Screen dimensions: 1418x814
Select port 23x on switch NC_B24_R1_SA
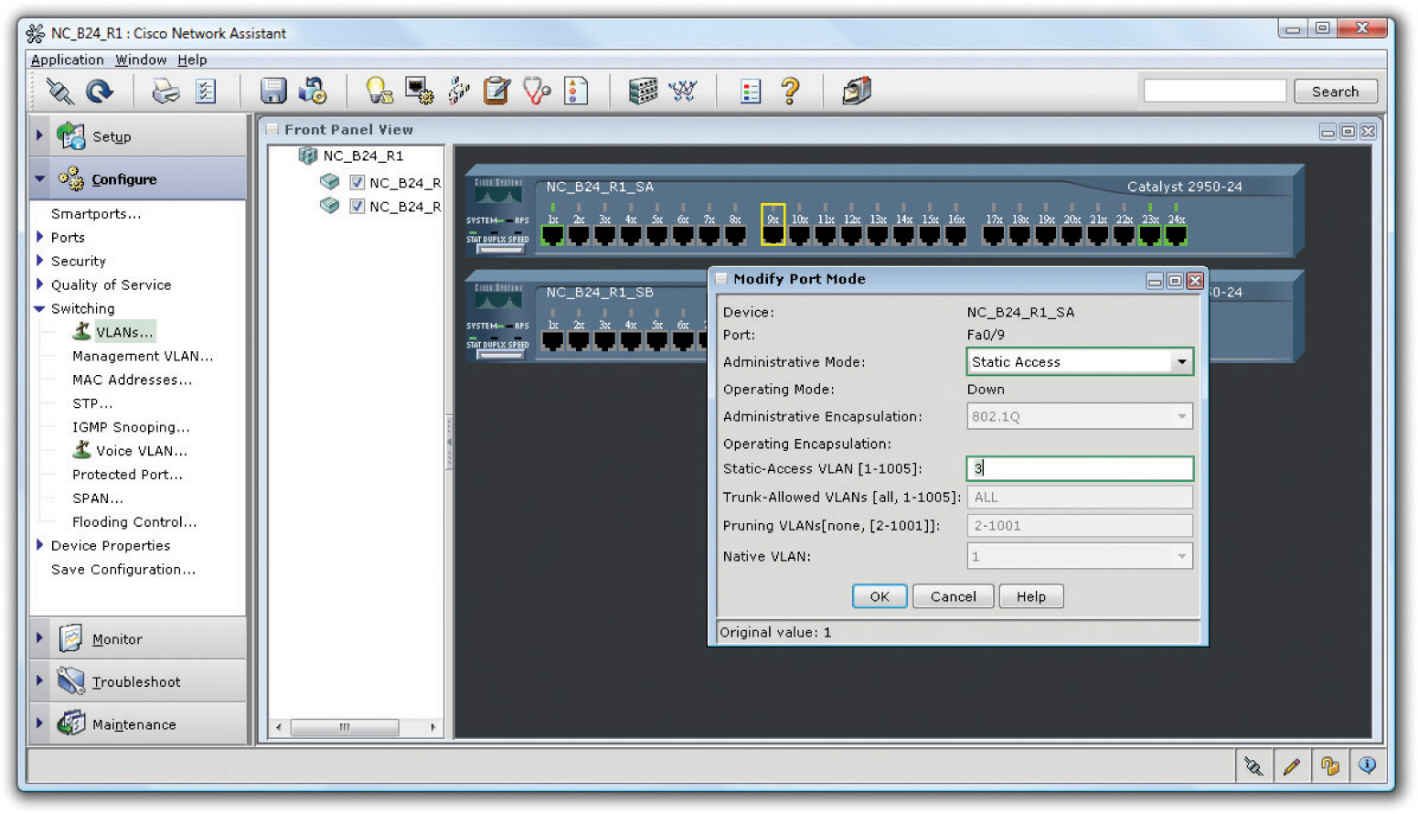coord(1150,235)
